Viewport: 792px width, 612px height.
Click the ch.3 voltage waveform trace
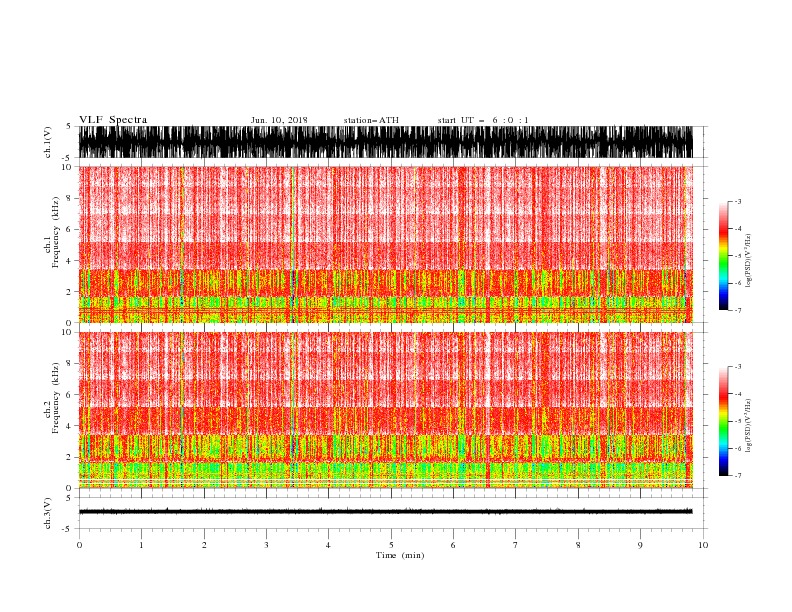point(385,512)
